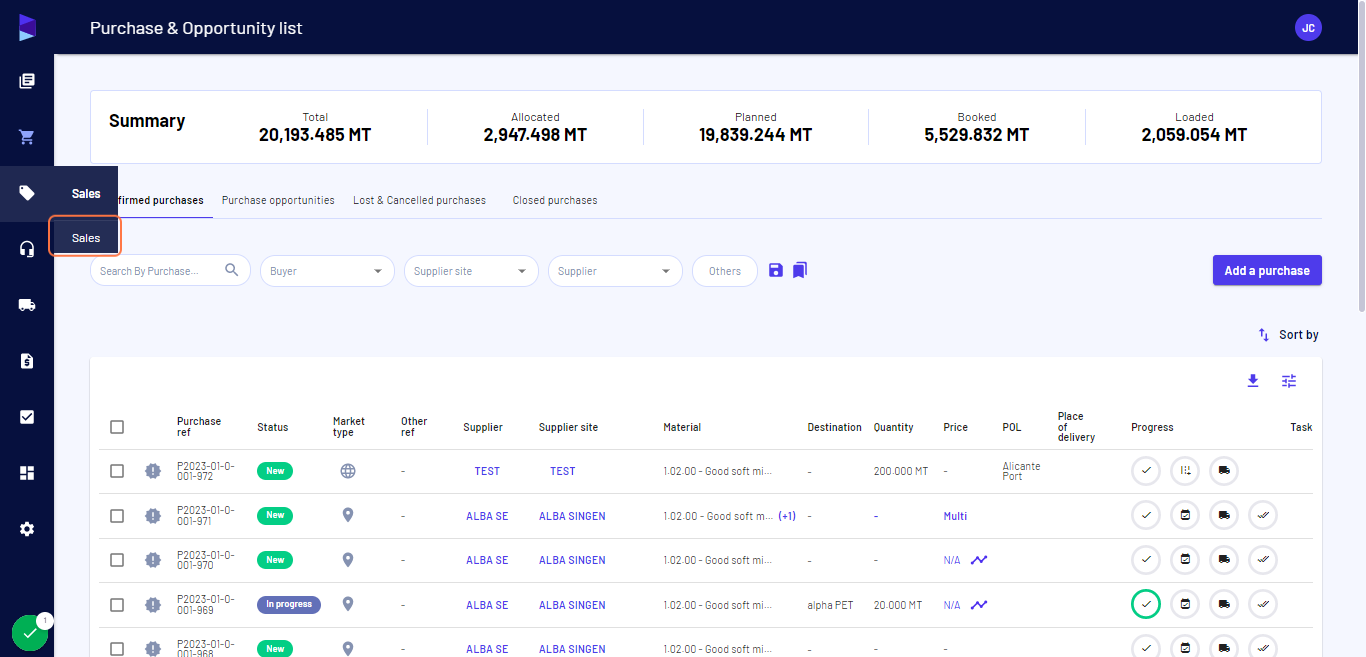
Task: Click the download export icon
Action: (1253, 381)
